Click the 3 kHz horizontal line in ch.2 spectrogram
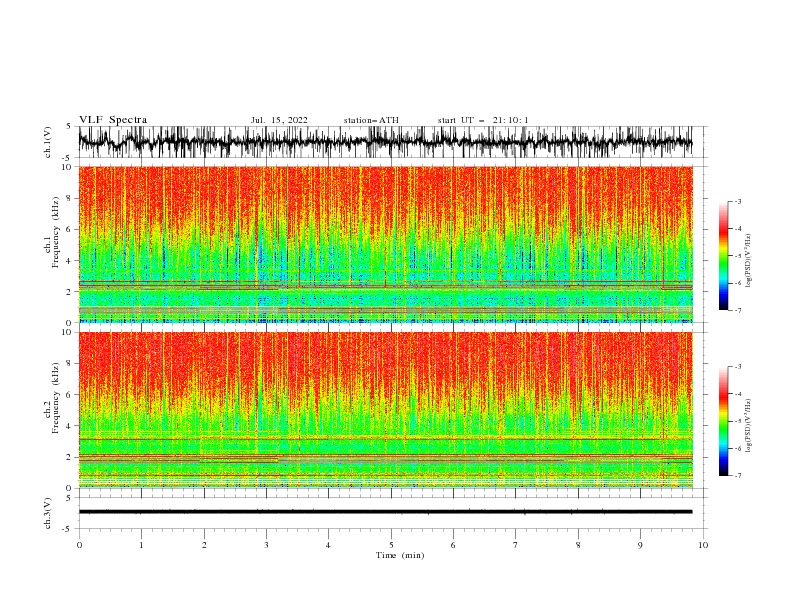Viewport: 792px width, 612px height. [385, 439]
